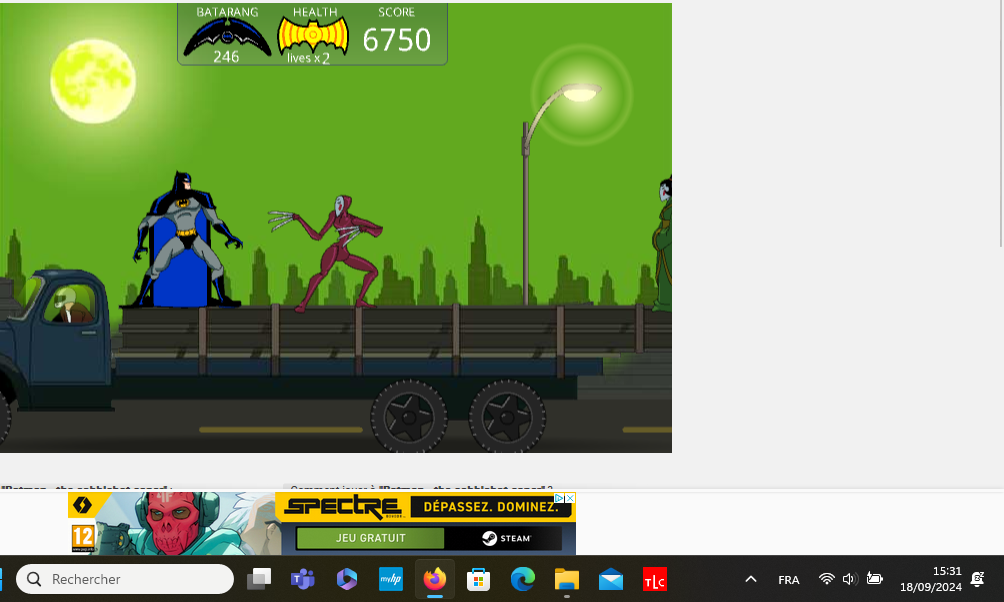Expand the hidden system tray icons
The image size is (1004, 602).
tap(751, 579)
